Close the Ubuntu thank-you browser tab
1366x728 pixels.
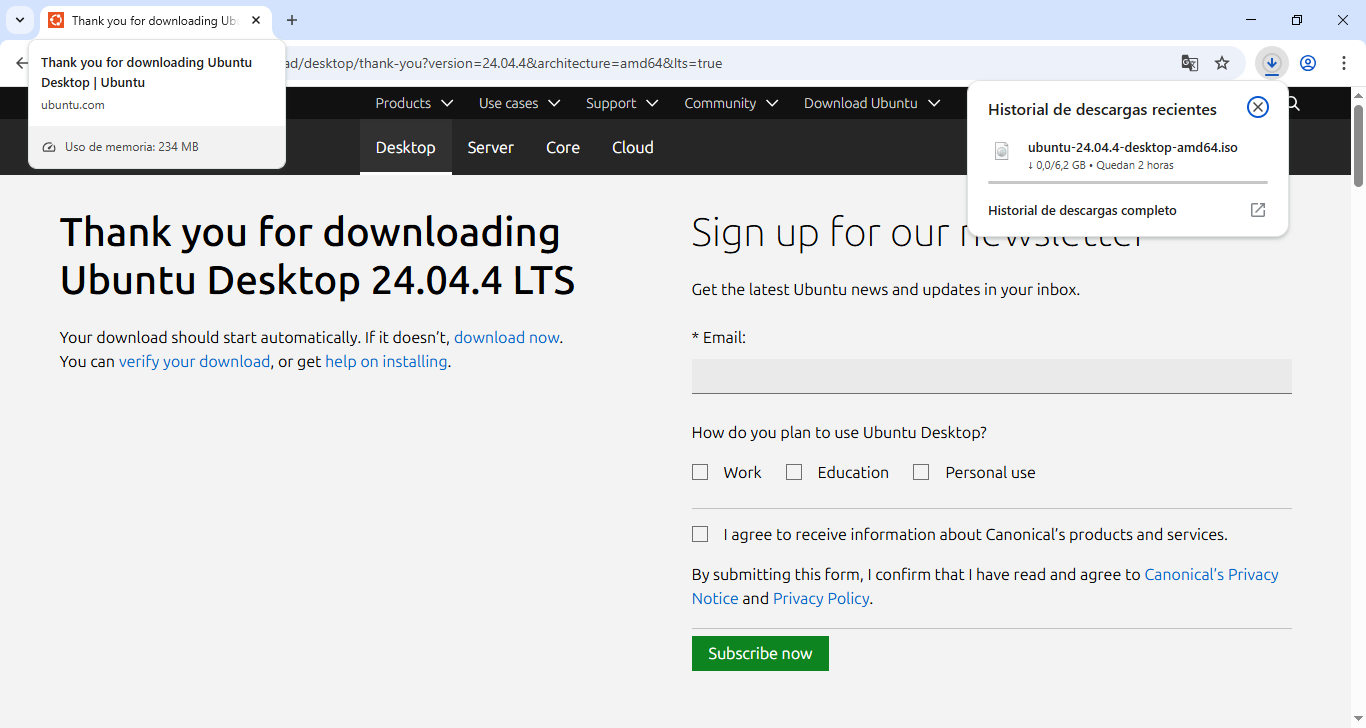point(256,20)
